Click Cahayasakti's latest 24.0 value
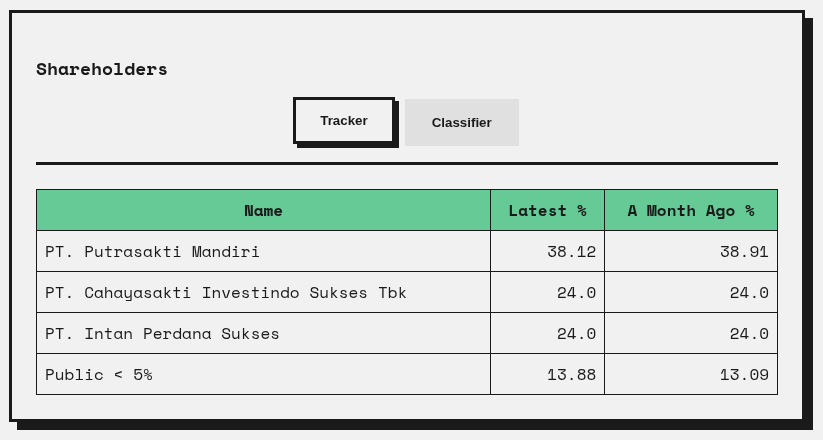This screenshot has height=440, width=823. [576, 293]
